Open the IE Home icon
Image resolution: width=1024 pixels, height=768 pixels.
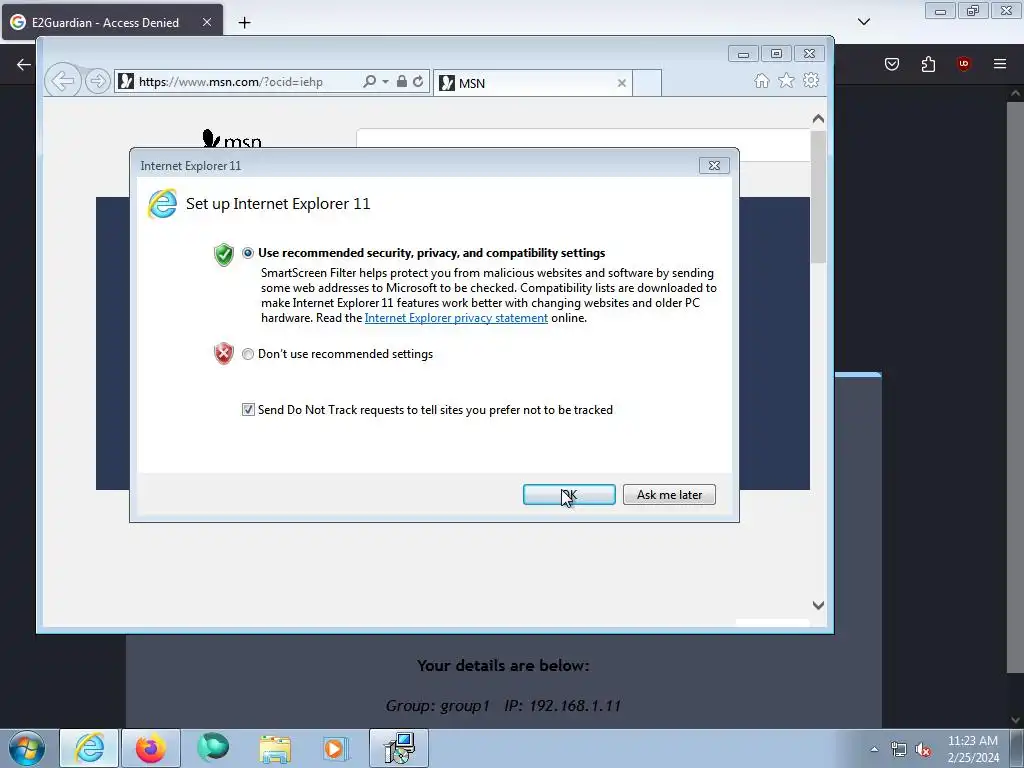pos(761,80)
